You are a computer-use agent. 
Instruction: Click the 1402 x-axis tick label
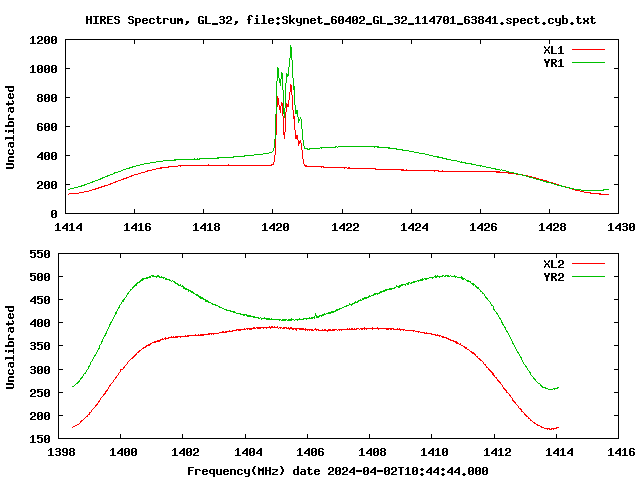[185, 452]
